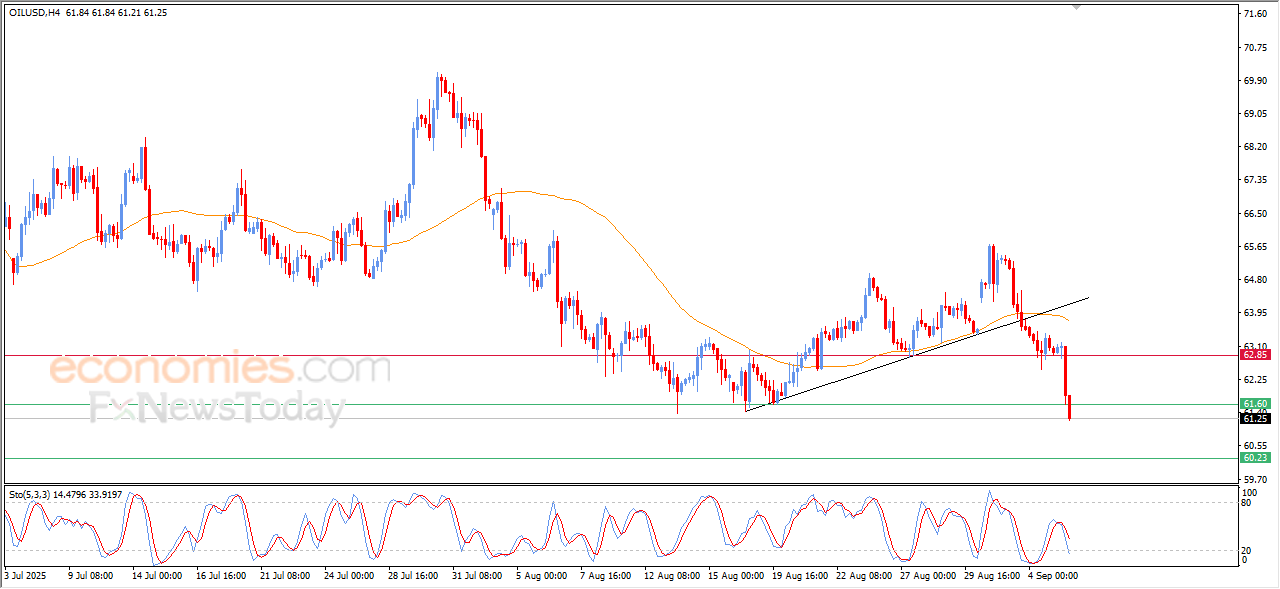This screenshot has height=589, width=1280.
Task: Click the 19 Aug 16:00 date label
Action: coord(802,576)
